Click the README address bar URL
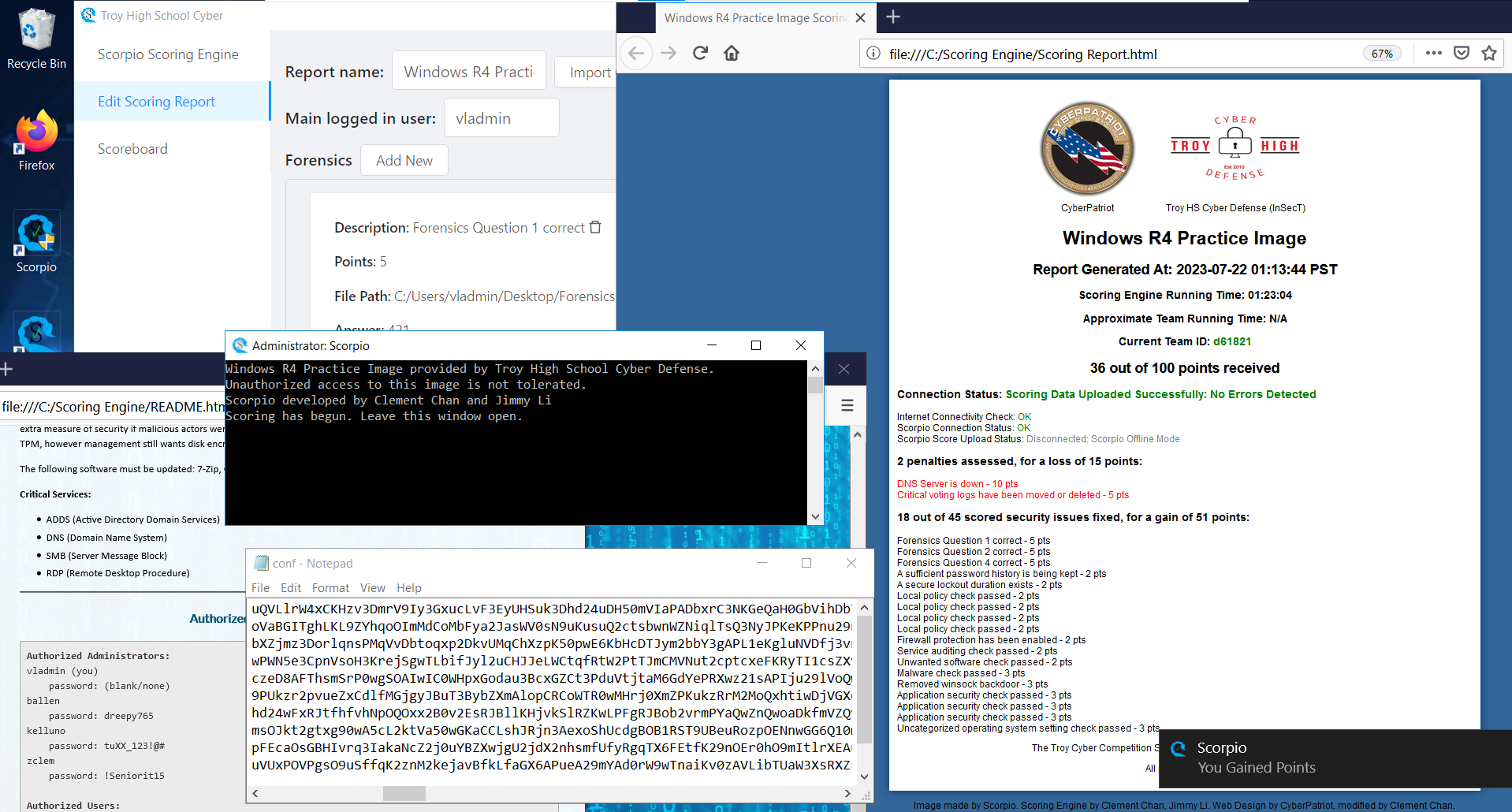 click(114, 406)
